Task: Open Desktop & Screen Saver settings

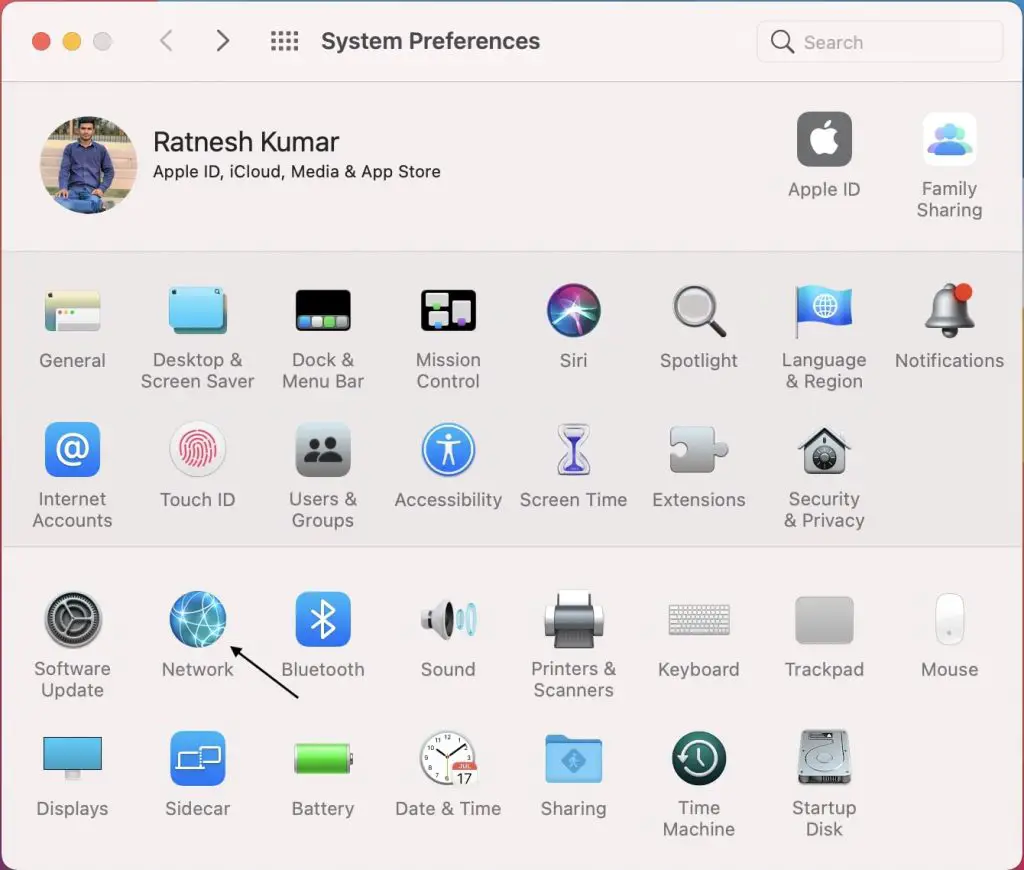Action: pos(197,310)
